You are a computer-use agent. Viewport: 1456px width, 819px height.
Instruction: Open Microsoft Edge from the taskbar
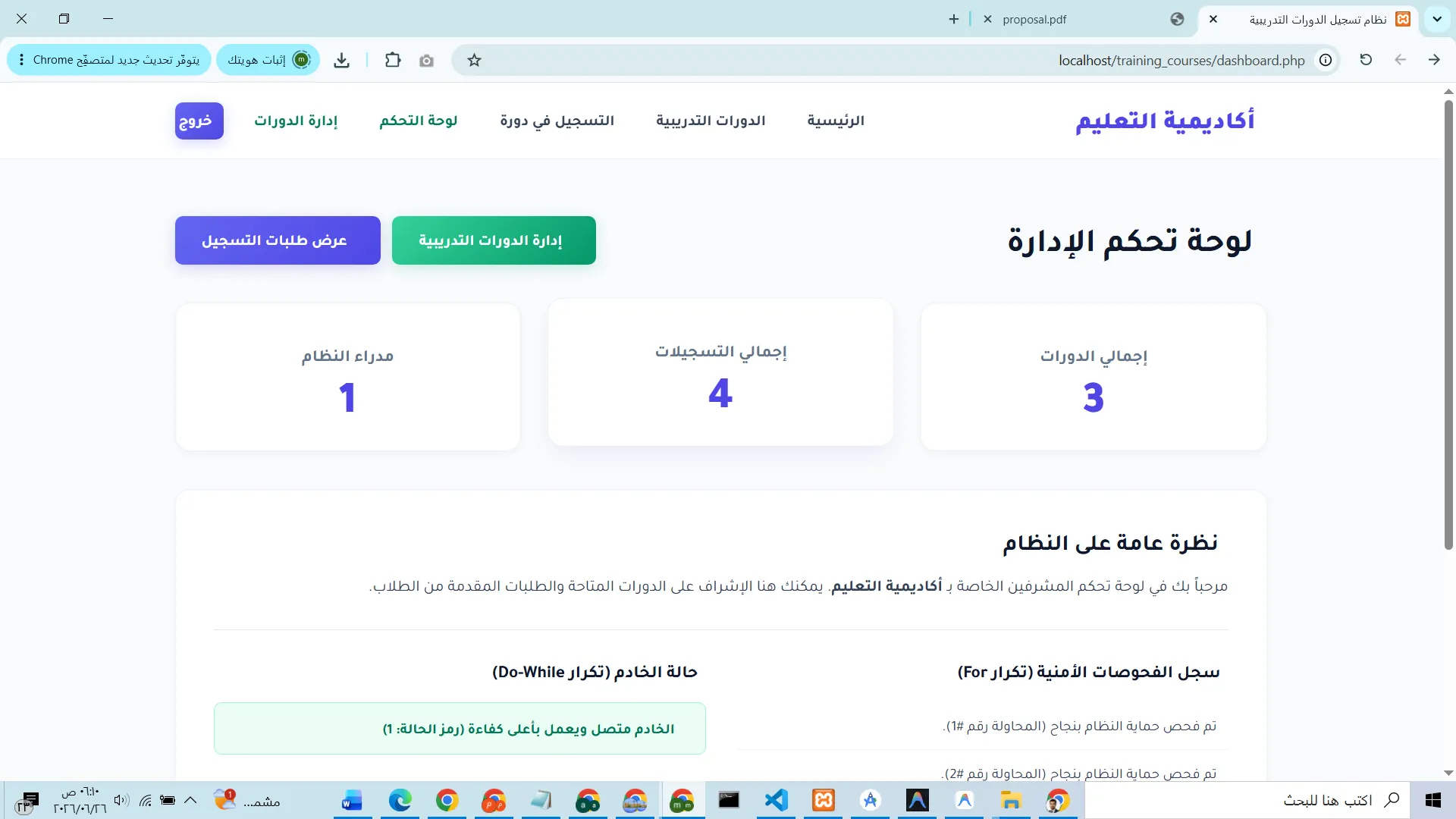click(x=400, y=800)
